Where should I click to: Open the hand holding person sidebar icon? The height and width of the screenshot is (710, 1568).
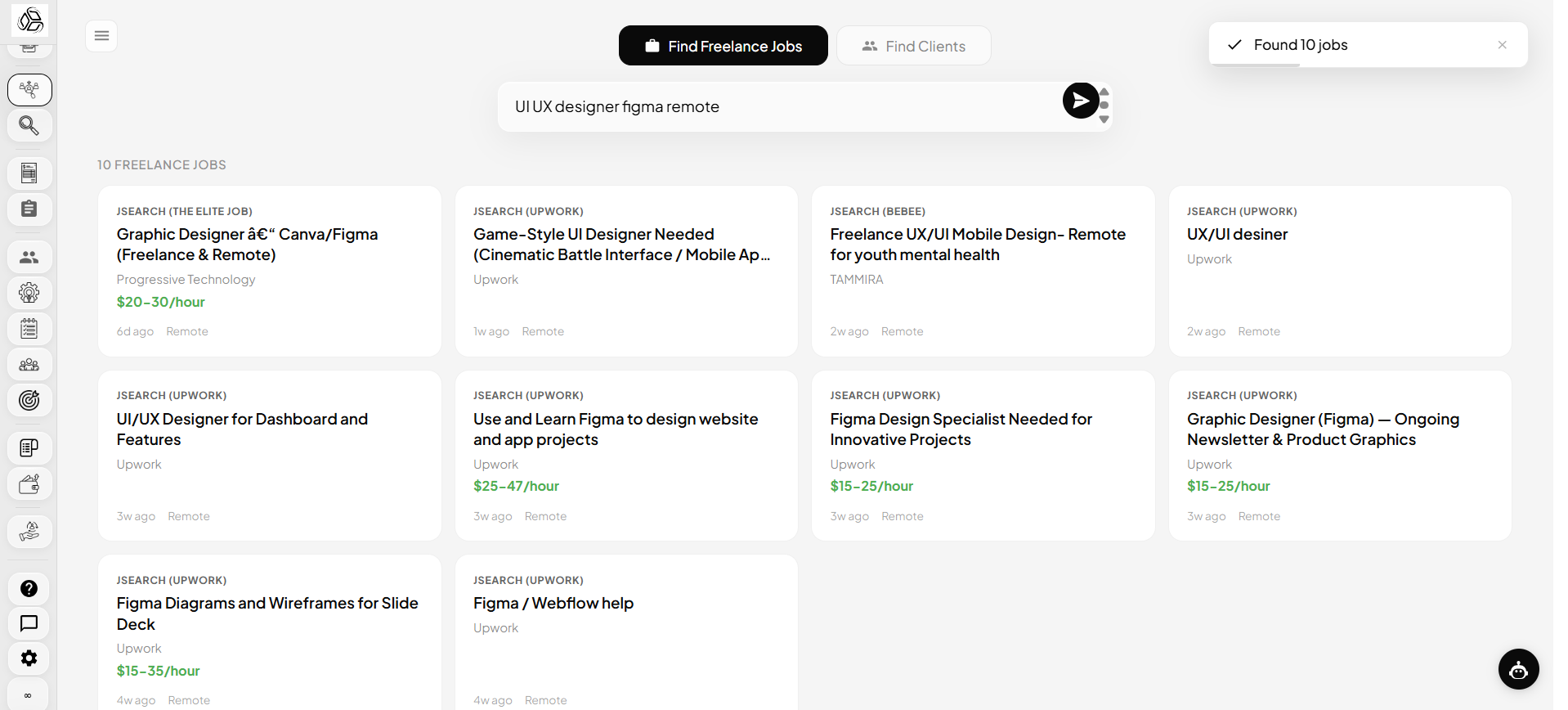tap(29, 532)
